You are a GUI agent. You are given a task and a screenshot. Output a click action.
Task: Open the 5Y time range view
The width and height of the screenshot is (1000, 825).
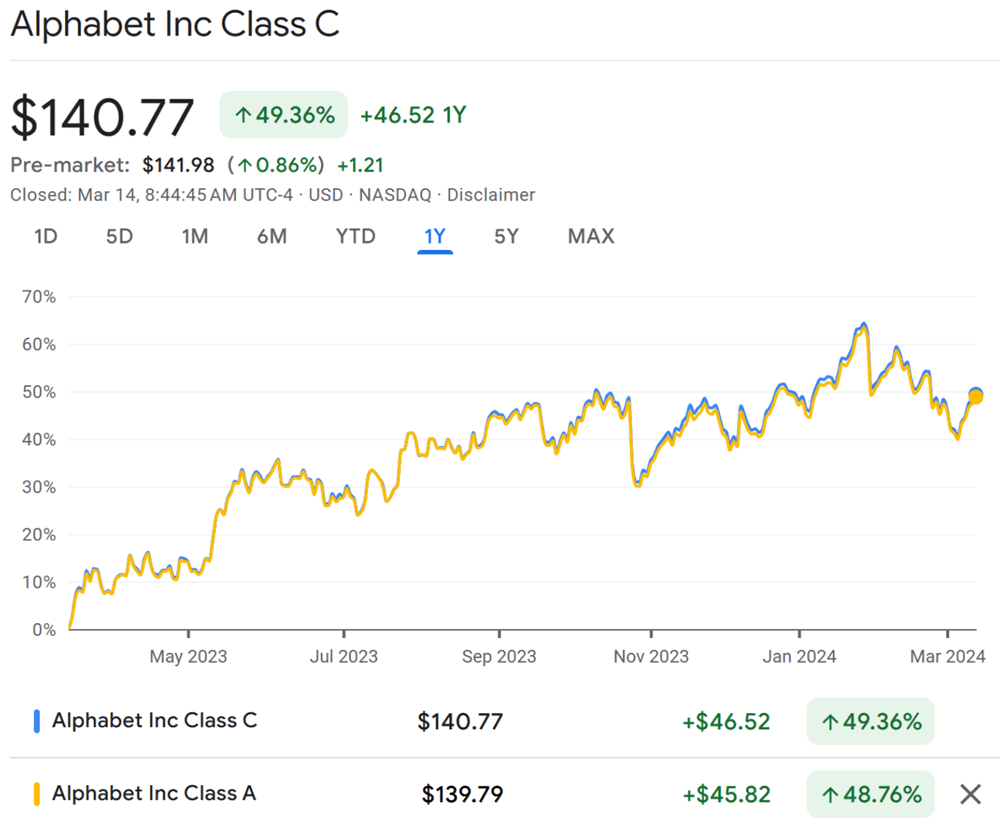coord(506,237)
